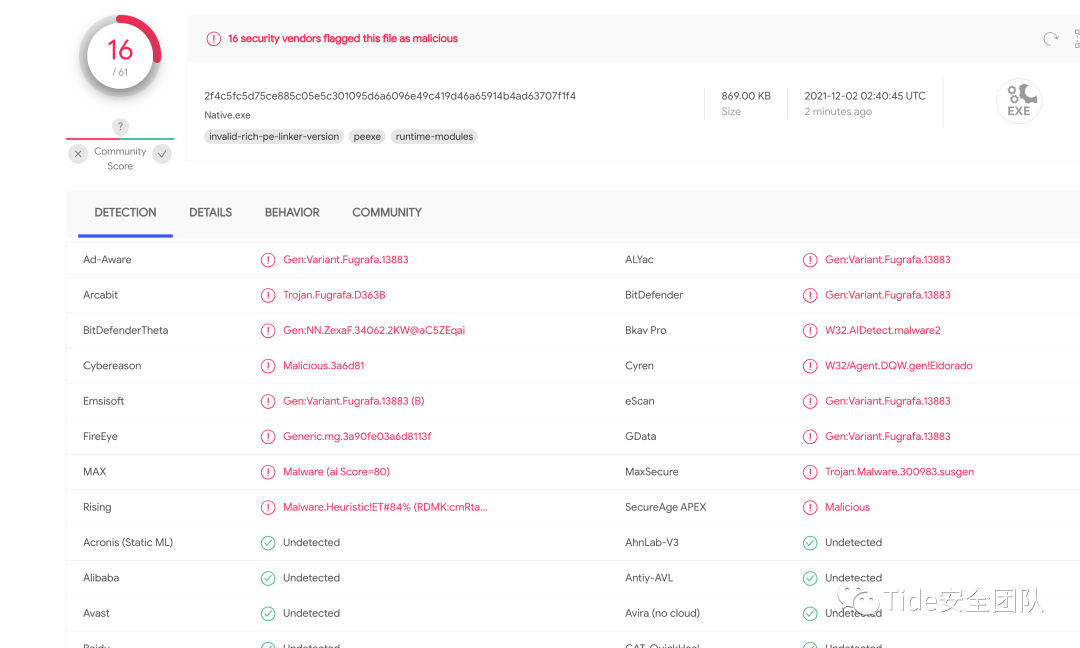Open the BEHAVIOR tab
The image size is (1080, 648).
pos(292,213)
